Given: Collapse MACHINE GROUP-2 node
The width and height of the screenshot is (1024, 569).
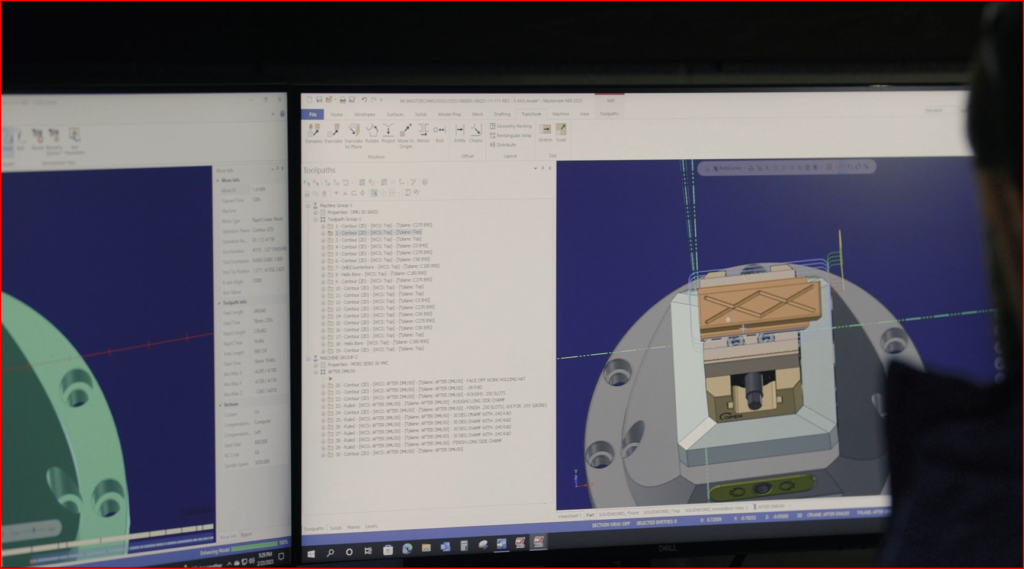Looking at the screenshot, I should (x=308, y=358).
